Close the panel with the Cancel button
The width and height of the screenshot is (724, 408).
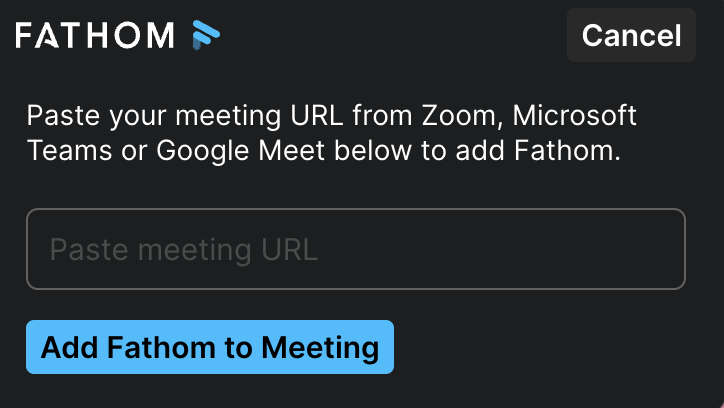tap(631, 36)
